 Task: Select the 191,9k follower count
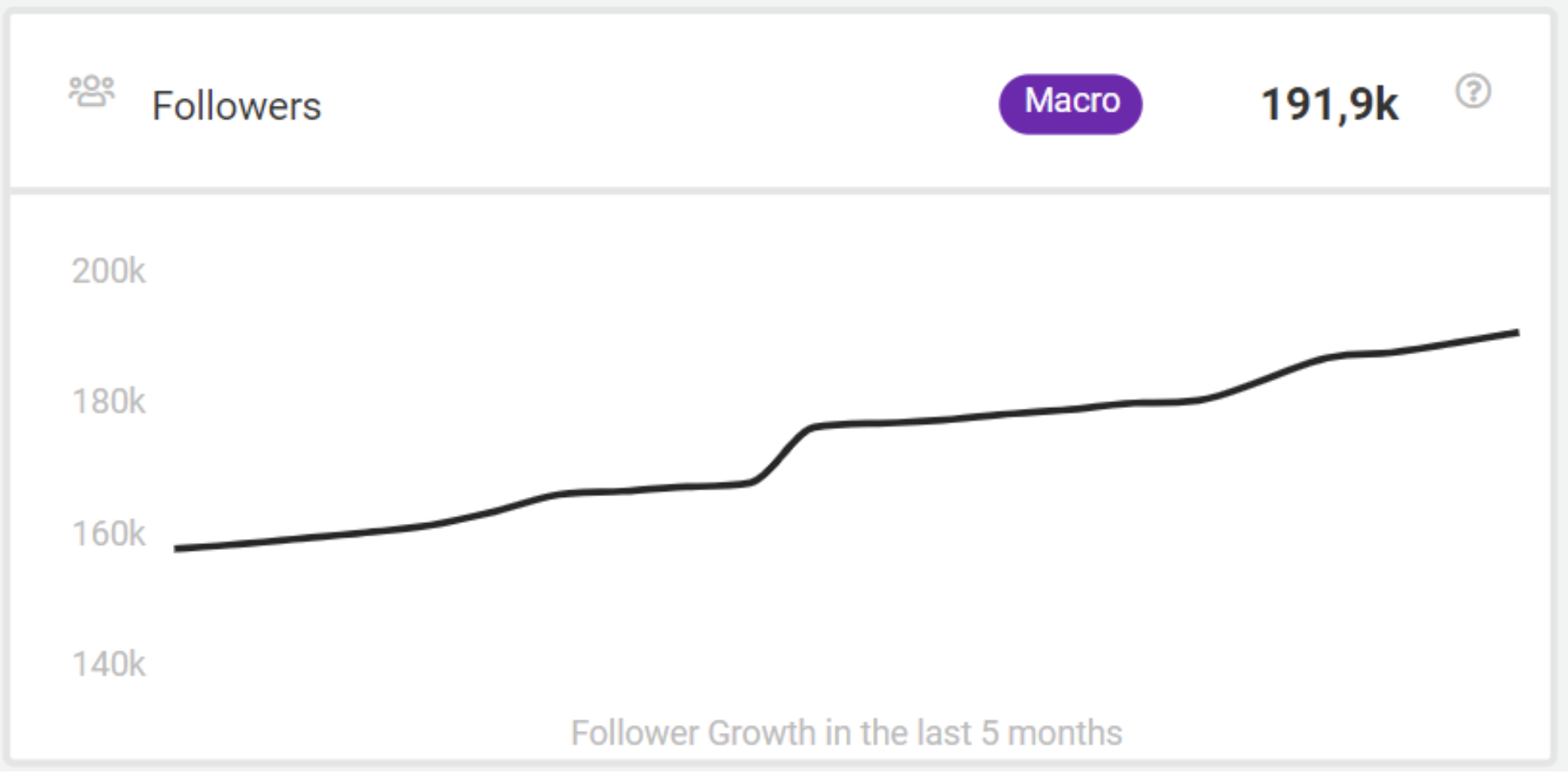[1329, 102]
